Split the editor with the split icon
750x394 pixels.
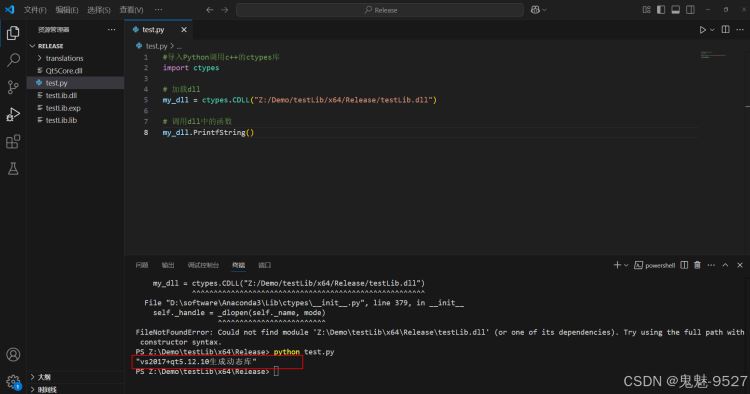726,30
